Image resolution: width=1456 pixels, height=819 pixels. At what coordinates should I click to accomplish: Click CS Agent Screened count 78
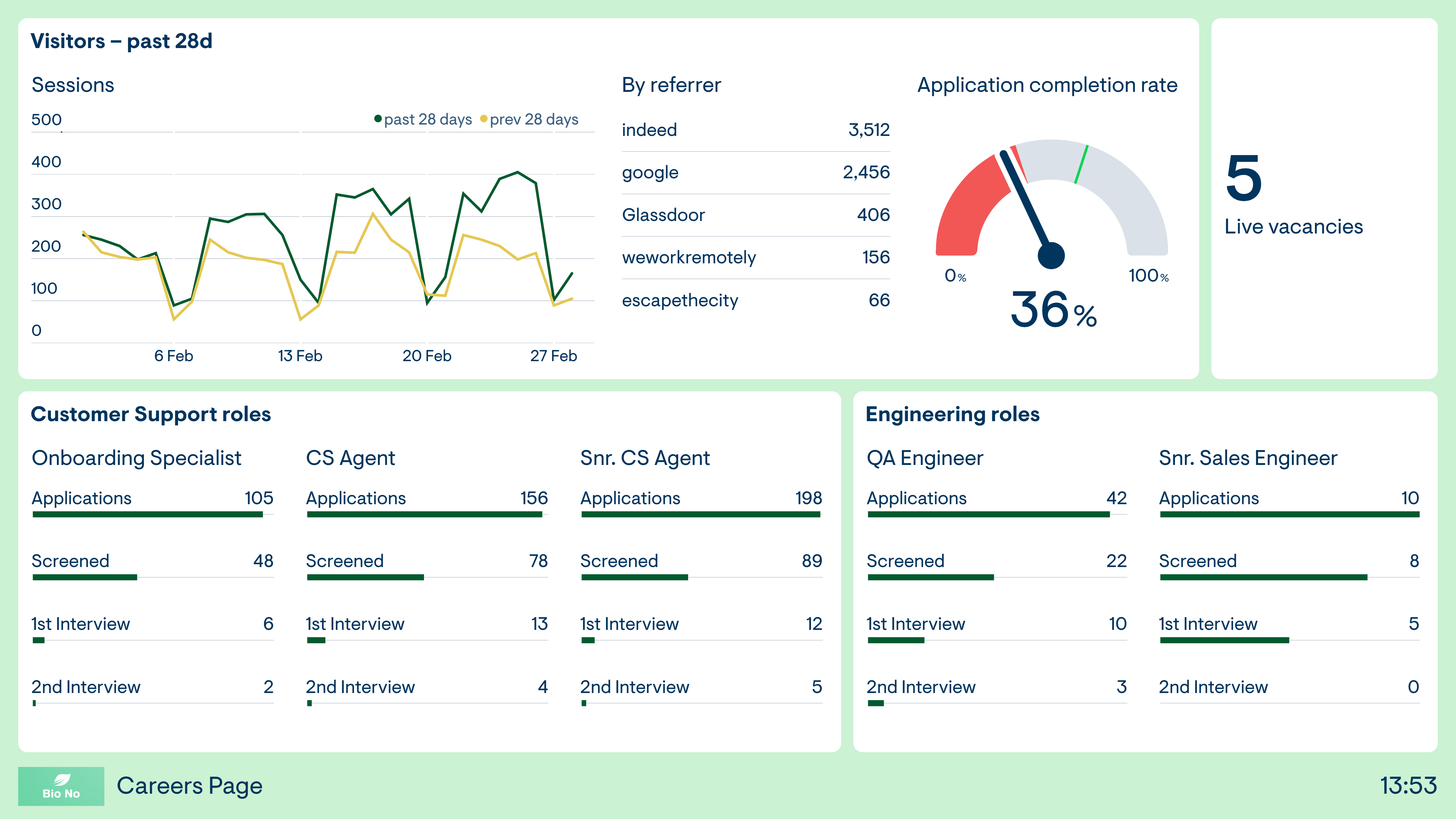tap(539, 561)
